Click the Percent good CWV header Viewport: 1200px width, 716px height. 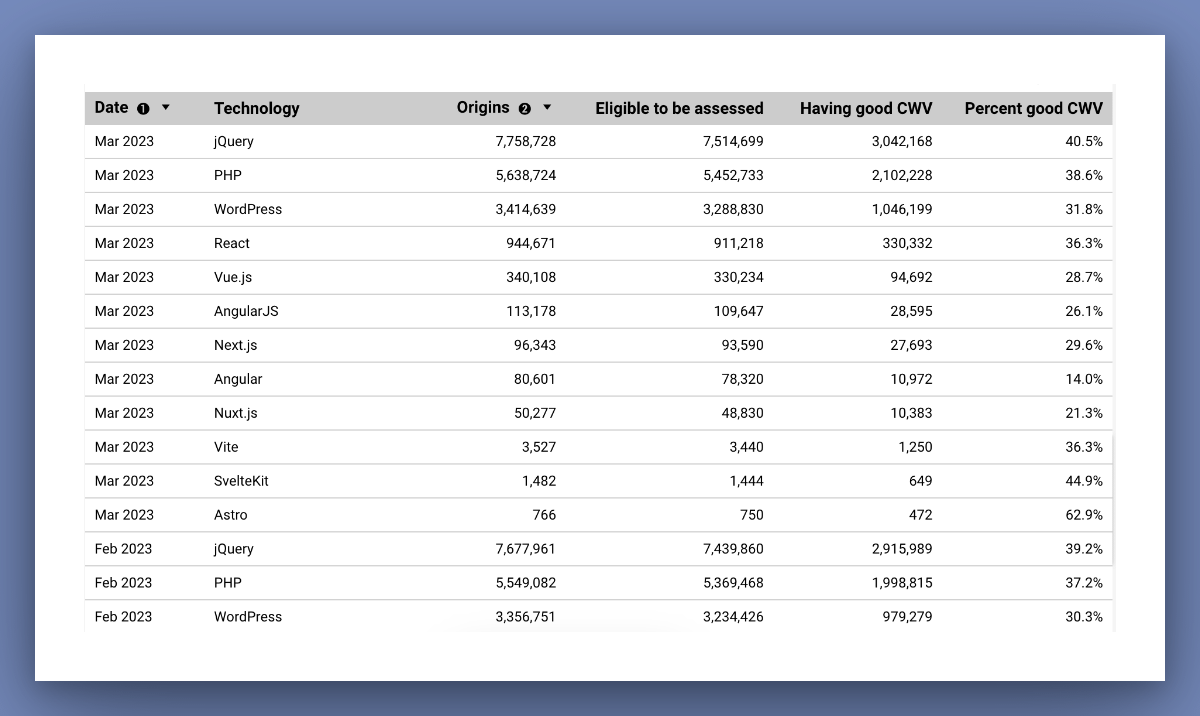click(1033, 108)
